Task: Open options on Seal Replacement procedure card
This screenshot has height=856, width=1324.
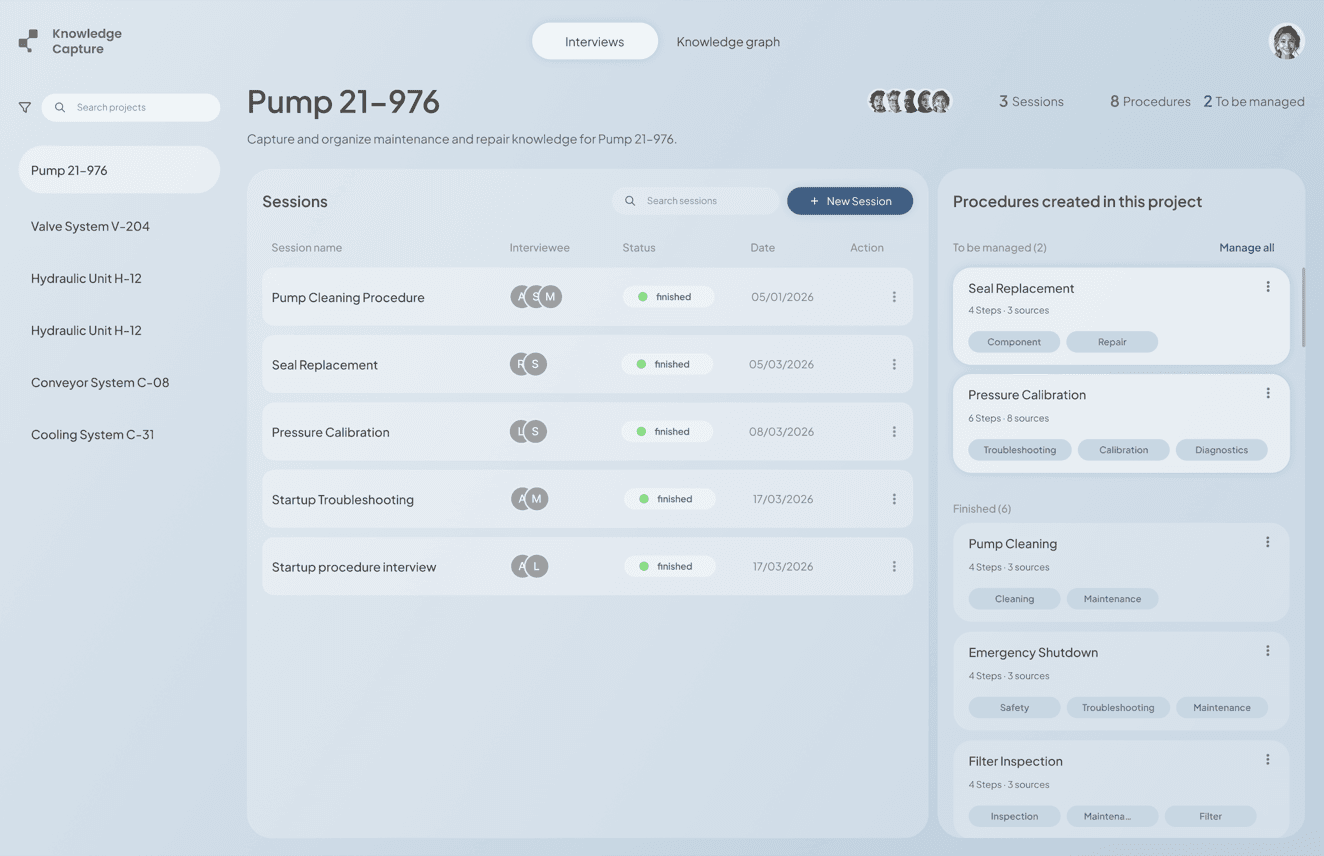Action: 1268,287
